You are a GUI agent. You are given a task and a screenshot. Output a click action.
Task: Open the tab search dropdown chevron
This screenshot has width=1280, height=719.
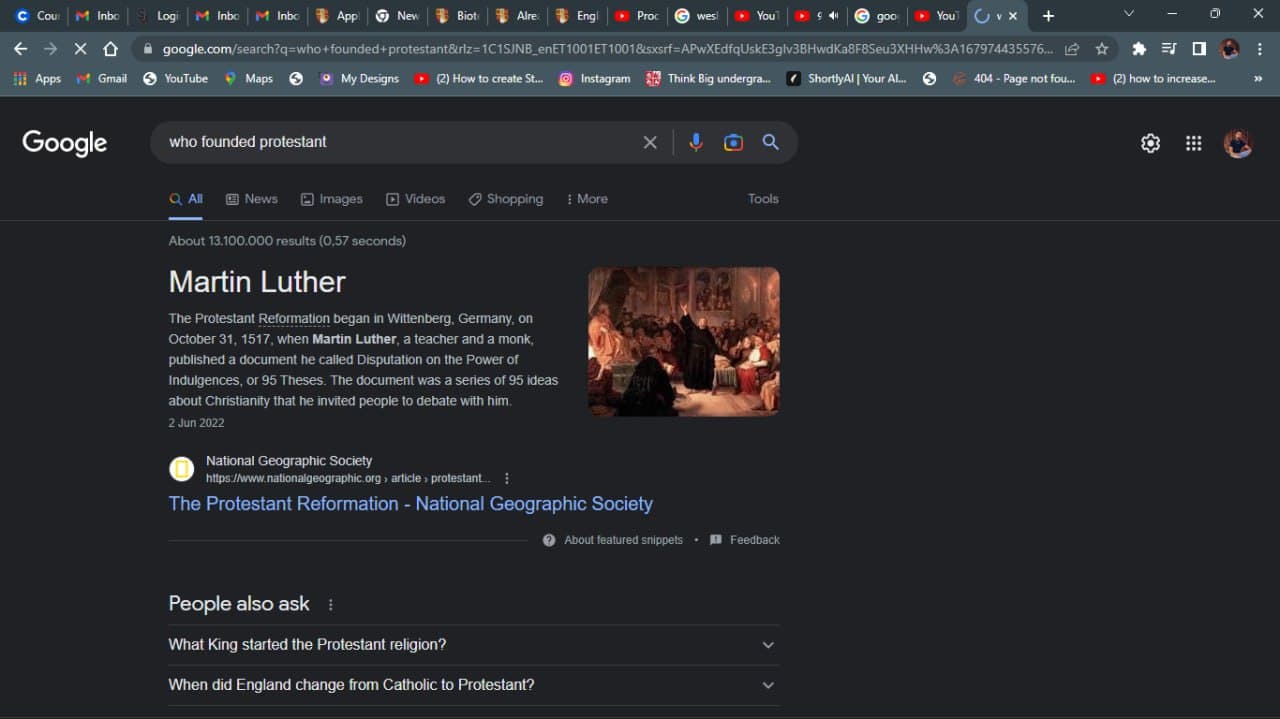pyautogui.click(x=1129, y=14)
